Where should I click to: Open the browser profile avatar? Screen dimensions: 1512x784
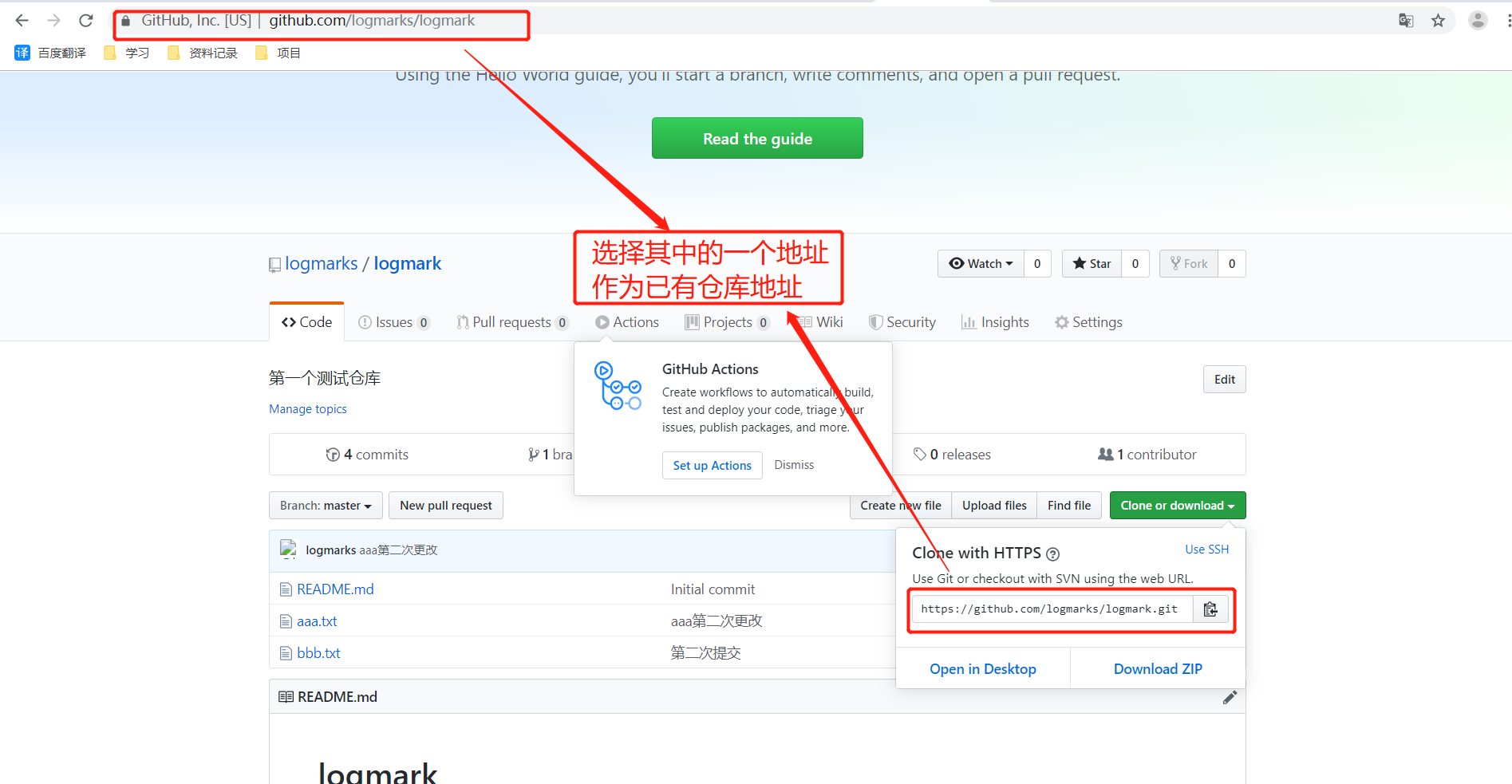click(x=1478, y=21)
